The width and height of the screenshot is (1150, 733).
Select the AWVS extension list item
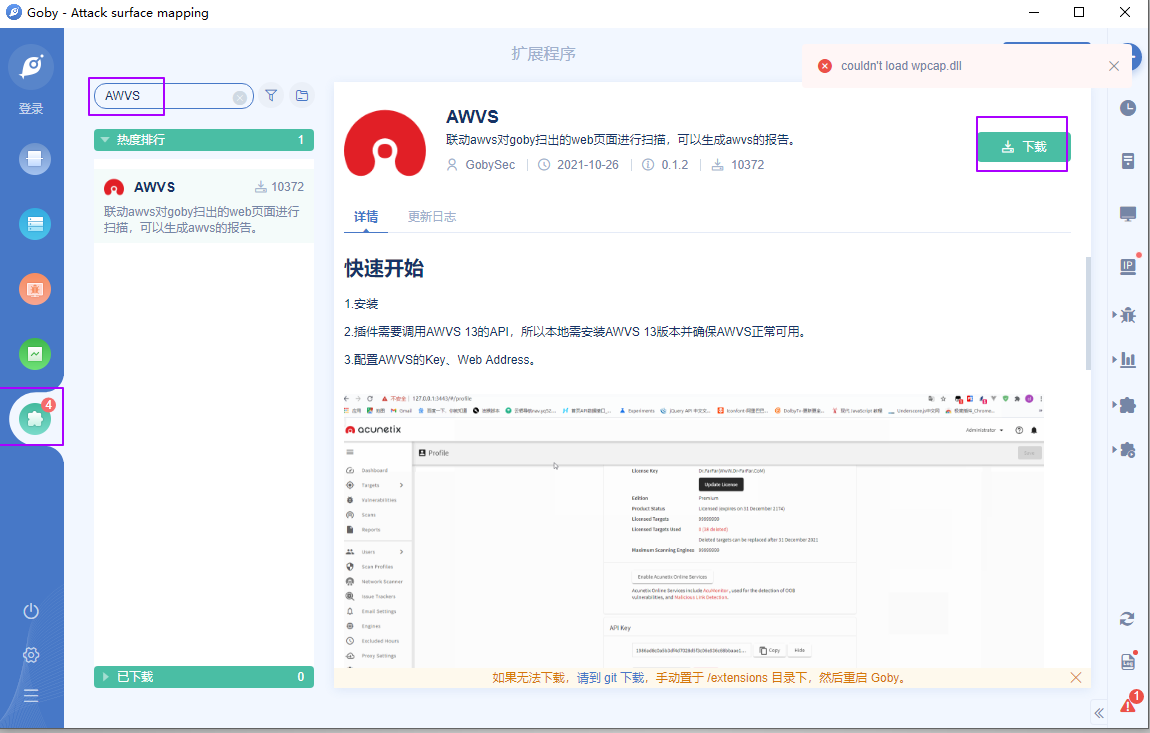tap(204, 206)
